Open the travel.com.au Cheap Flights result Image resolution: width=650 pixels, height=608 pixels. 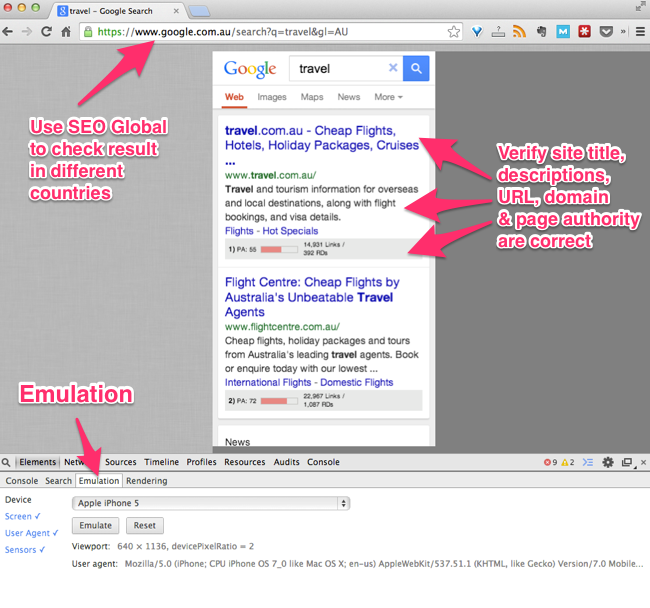[322, 145]
